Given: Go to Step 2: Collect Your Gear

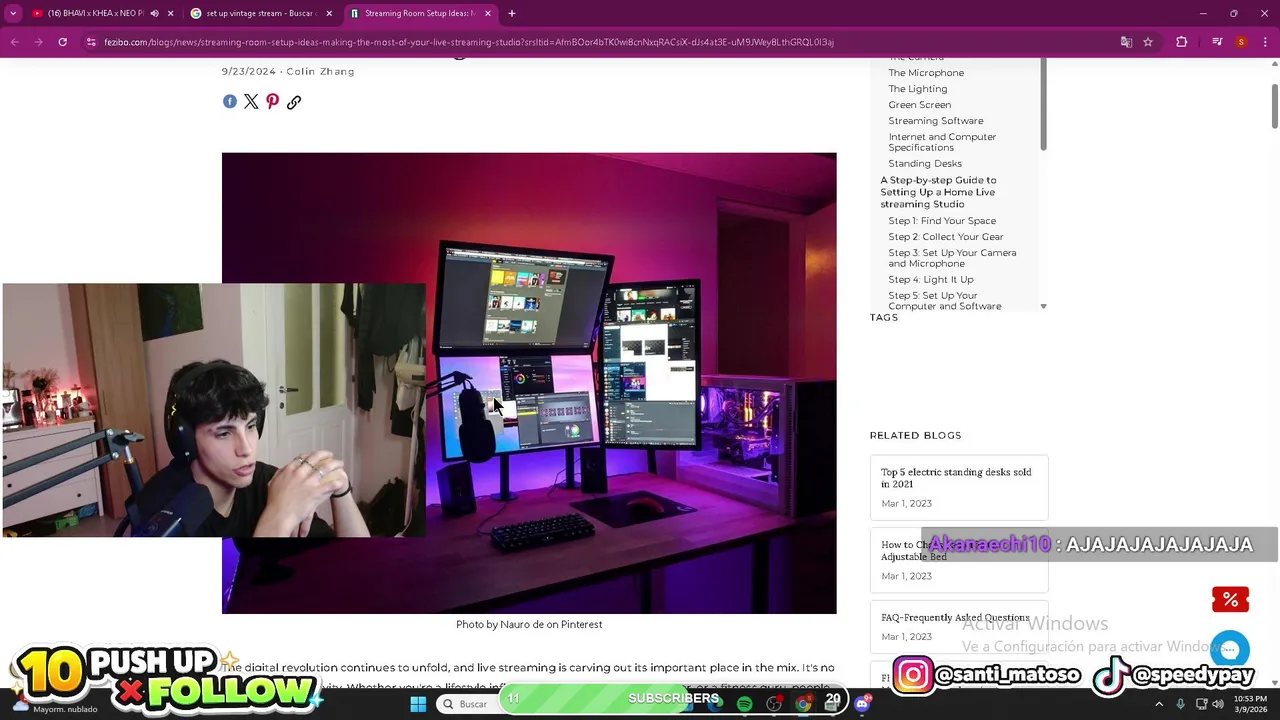Looking at the screenshot, I should pos(946,237).
